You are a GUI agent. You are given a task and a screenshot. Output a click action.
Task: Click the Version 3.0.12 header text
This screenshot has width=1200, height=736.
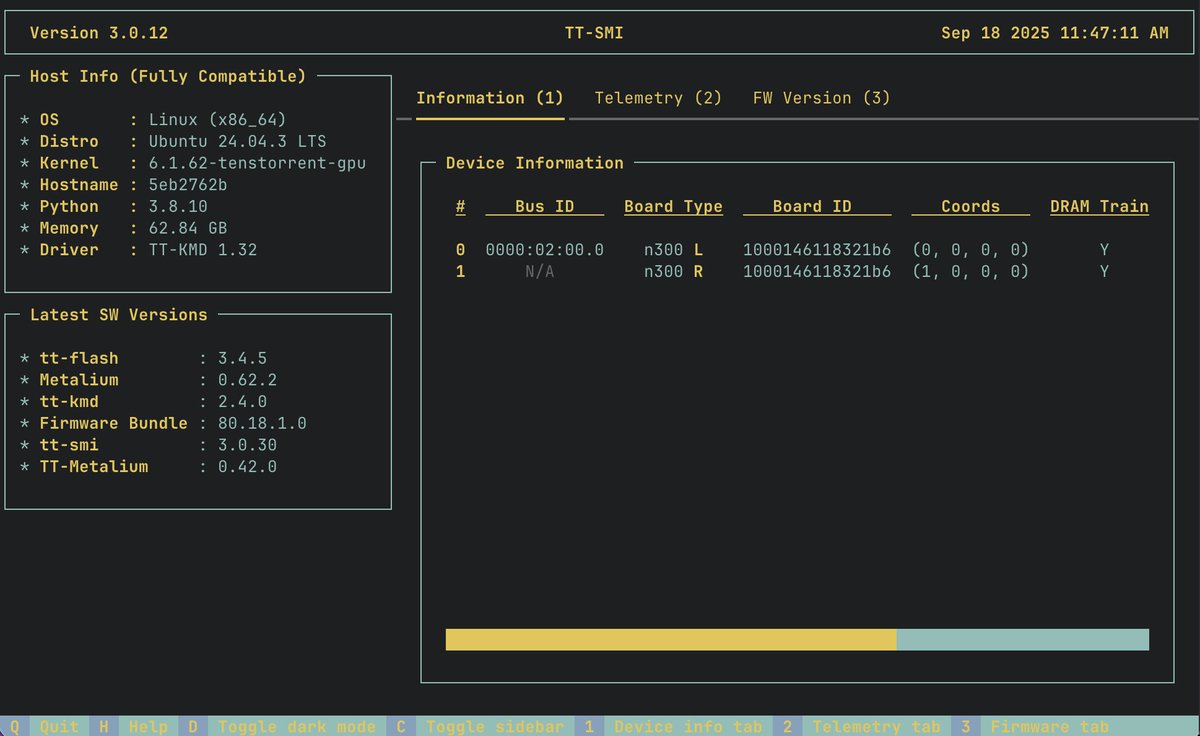[x=99, y=33]
